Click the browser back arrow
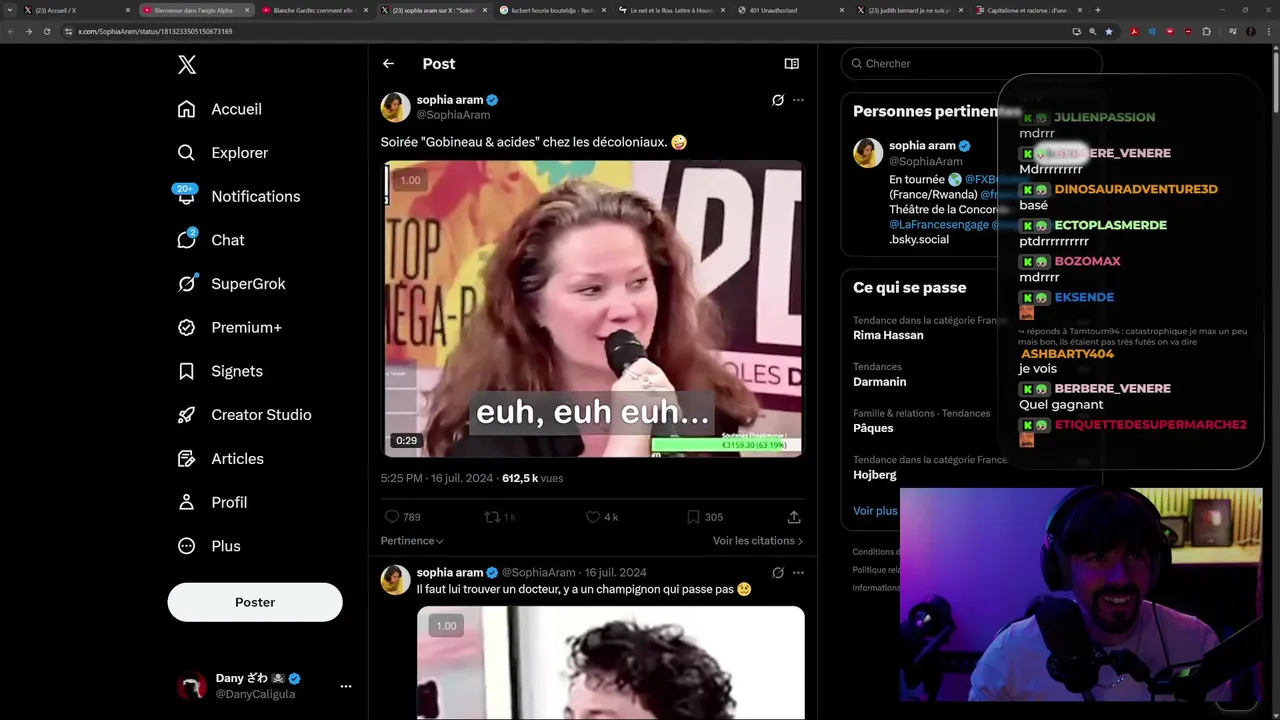This screenshot has width=1280, height=720. coord(11,31)
